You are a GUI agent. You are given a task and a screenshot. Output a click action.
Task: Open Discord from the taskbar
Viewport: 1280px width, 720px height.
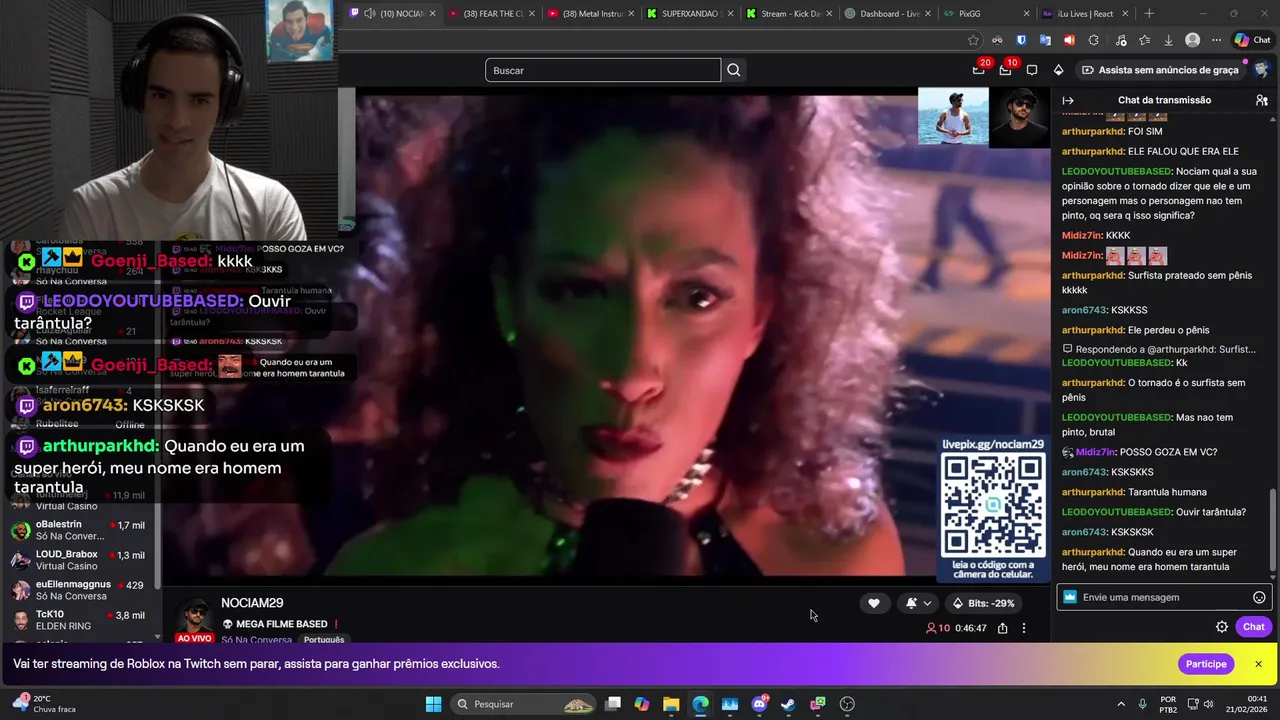pyautogui.click(x=759, y=704)
